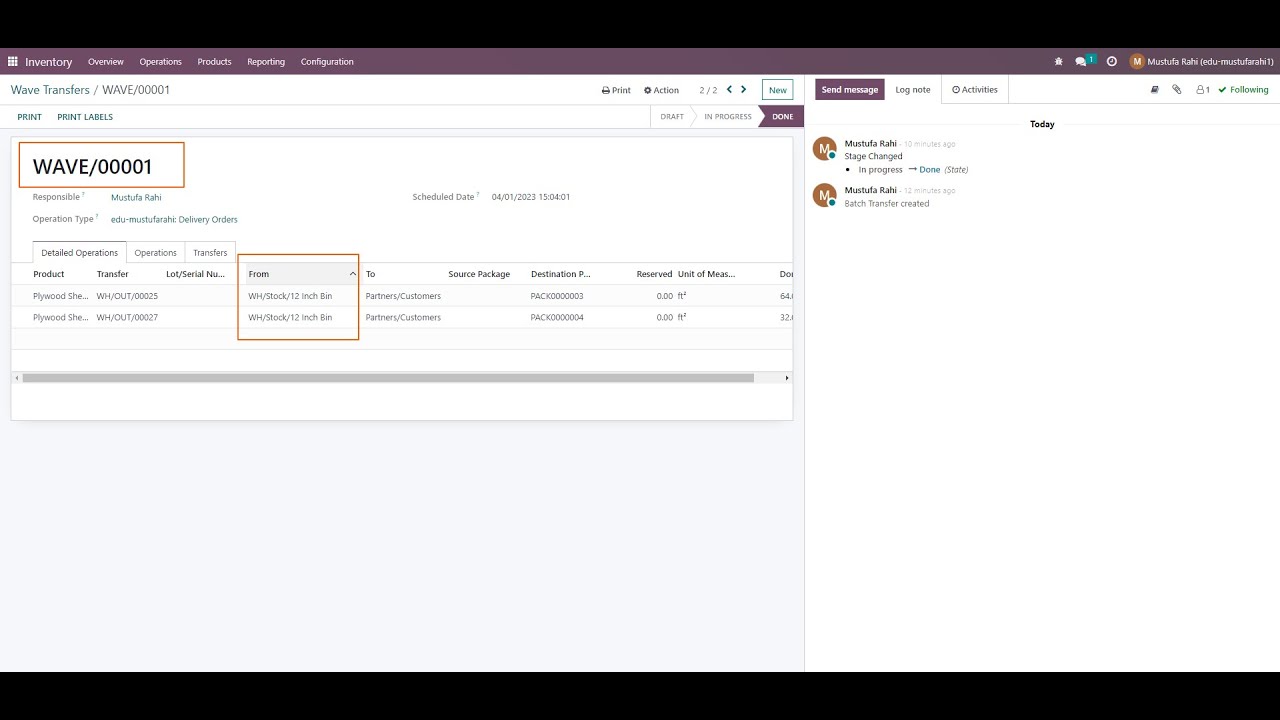Open transfer WH/OUT/00027 row cell
This screenshot has width=1280, height=720.
127,317
